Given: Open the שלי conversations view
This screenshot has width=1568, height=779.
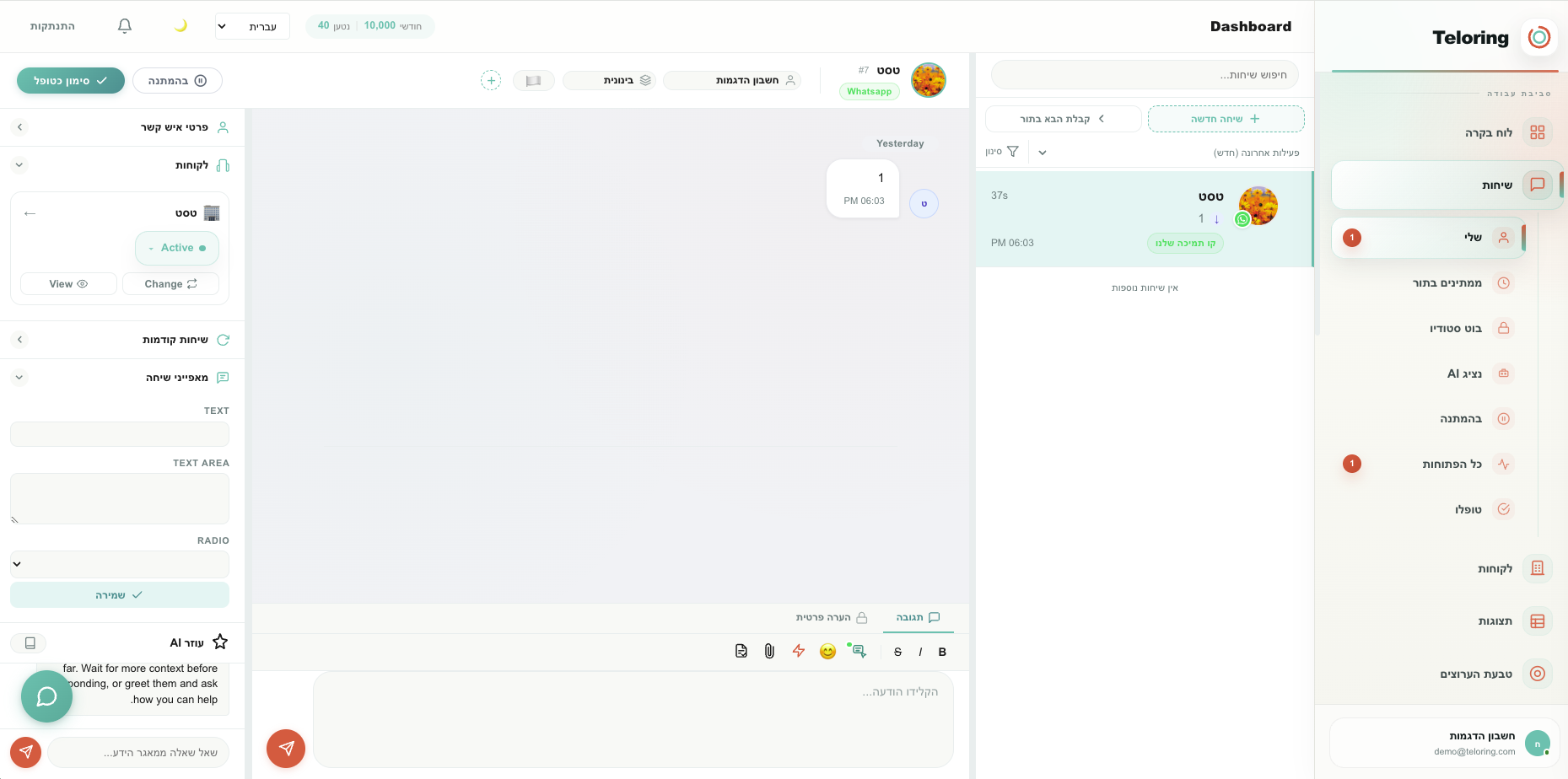Looking at the screenshot, I should pyautogui.click(x=1429, y=238).
